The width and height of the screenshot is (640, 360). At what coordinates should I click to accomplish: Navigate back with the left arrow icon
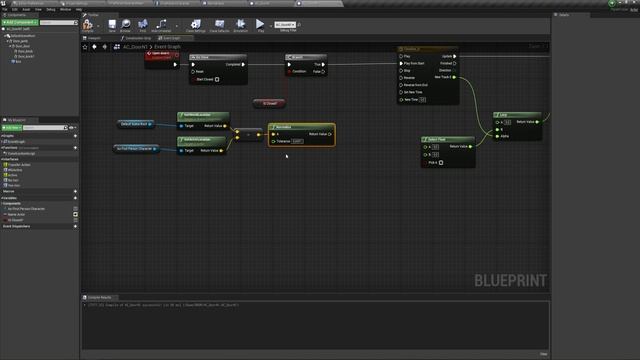(x=95, y=47)
